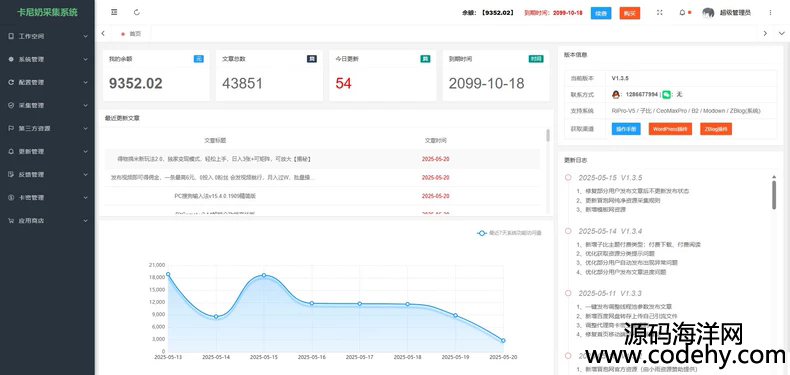Click the ZBlog插件 button
Image resolution: width=790 pixels, height=375 pixels.
(716, 129)
